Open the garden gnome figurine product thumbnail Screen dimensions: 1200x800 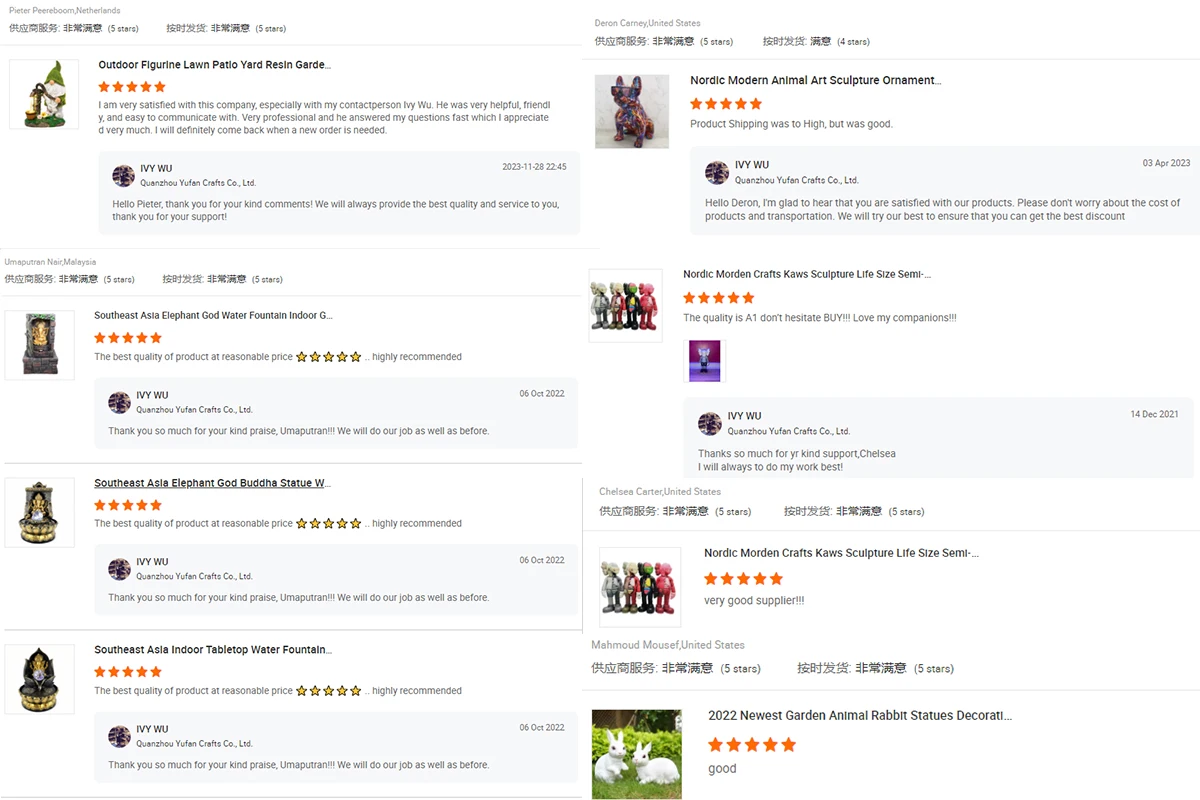pyautogui.click(x=44, y=94)
